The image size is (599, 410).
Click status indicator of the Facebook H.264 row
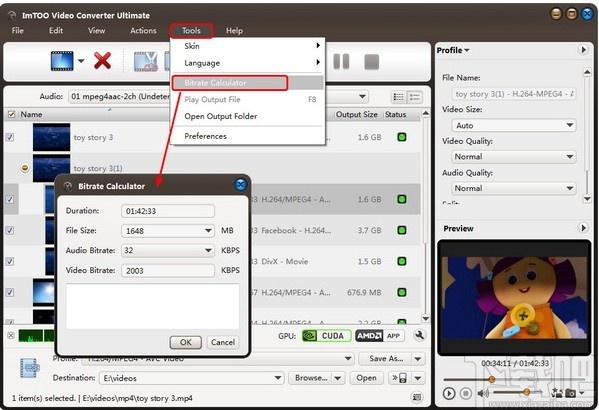click(401, 230)
